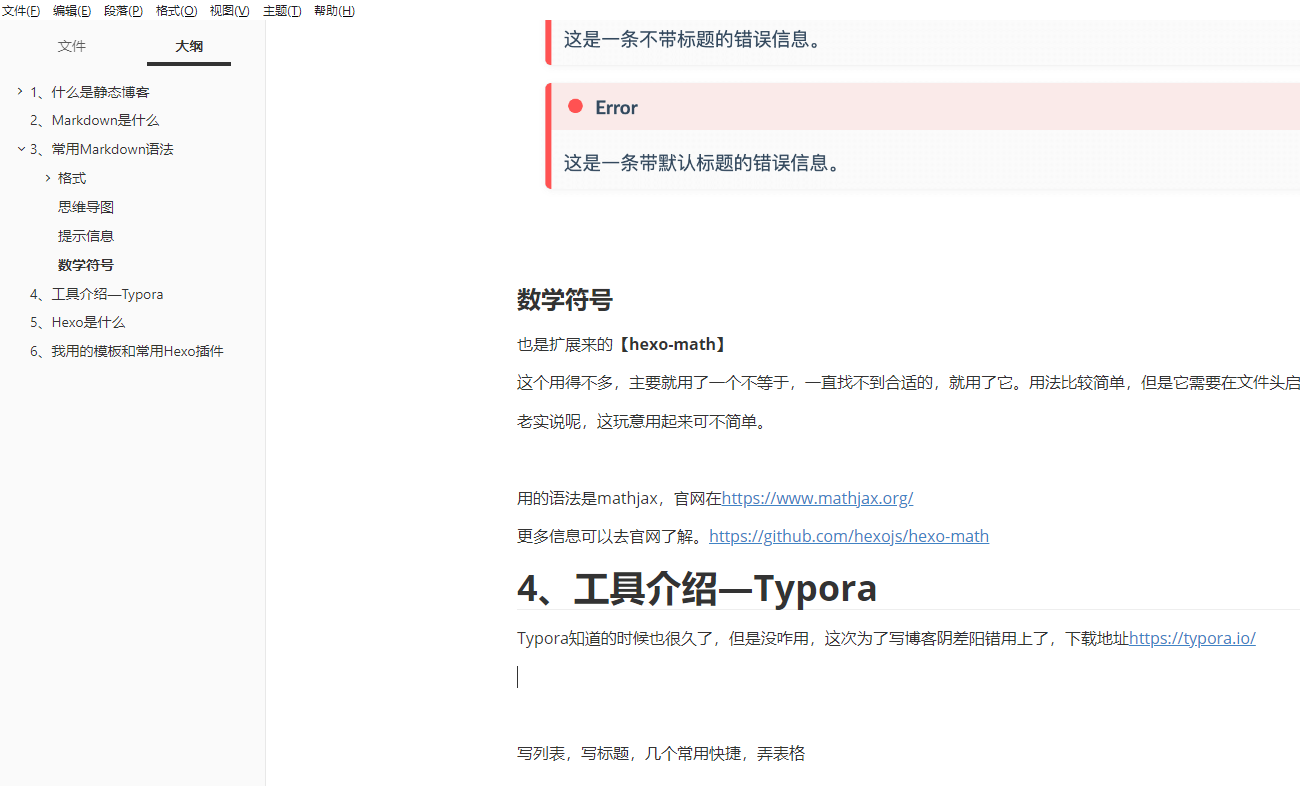The height and width of the screenshot is (786, 1300).
Task: Open the 视图(V) menu
Action: pos(229,11)
